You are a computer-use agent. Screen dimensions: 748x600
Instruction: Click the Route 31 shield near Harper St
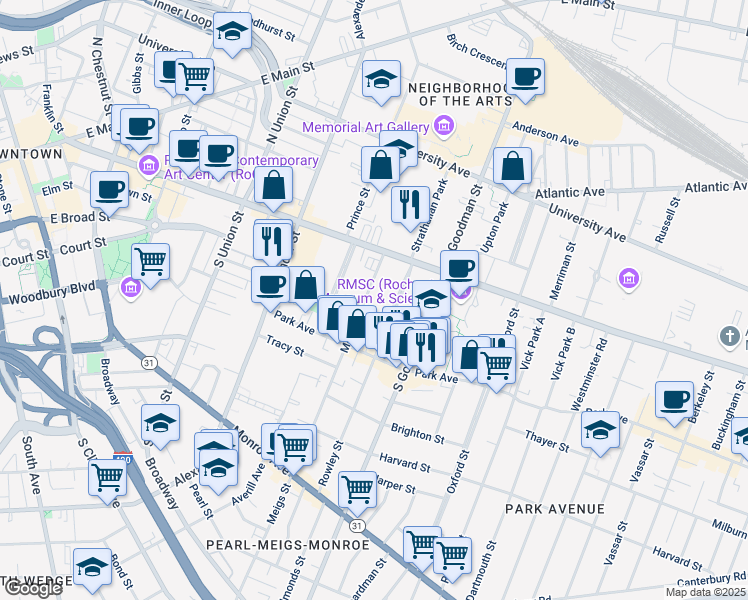[357, 526]
